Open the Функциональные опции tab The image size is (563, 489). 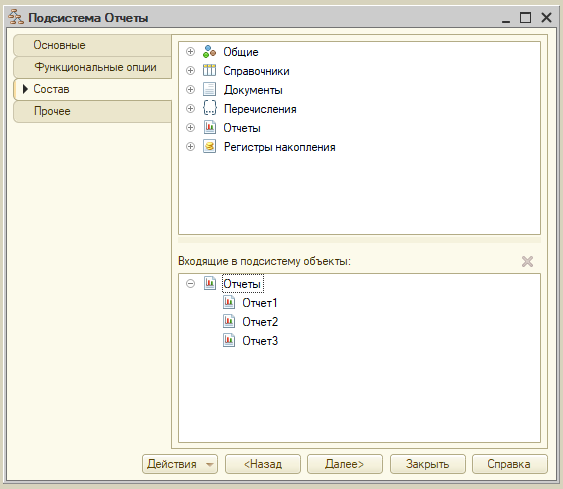[x=92, y=67]
